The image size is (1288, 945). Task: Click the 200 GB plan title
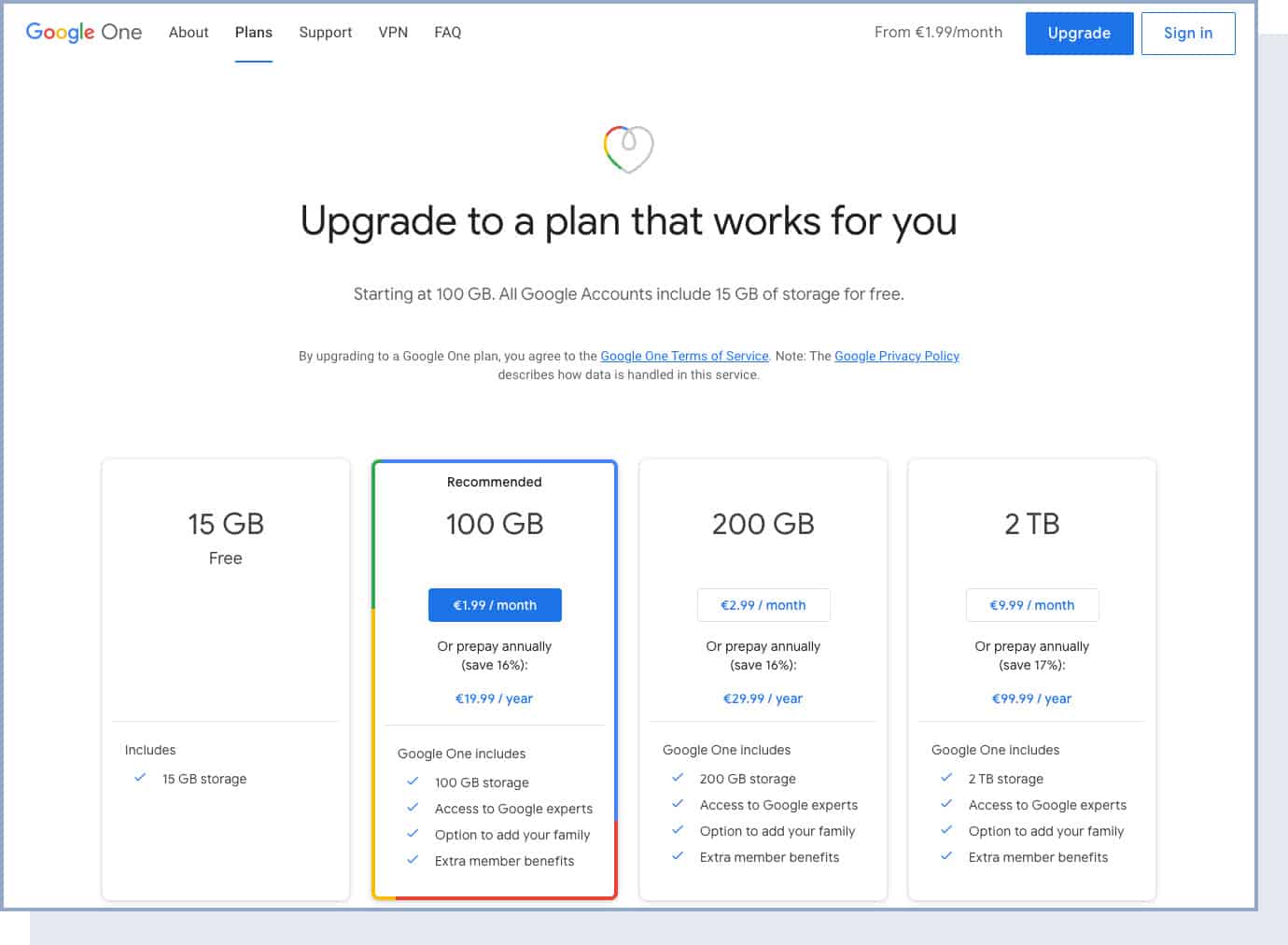point(763,524)
